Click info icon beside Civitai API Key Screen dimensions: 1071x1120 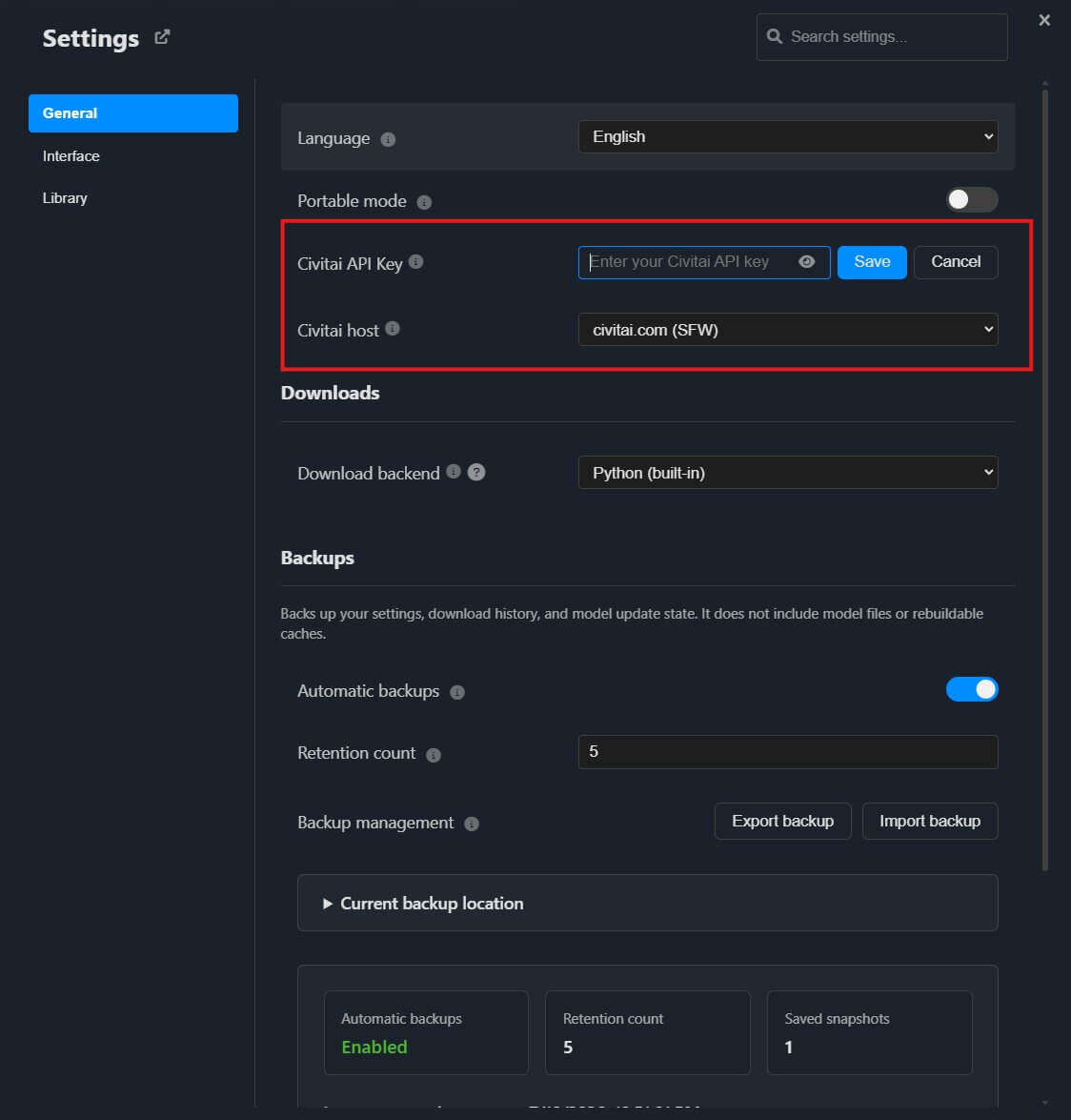click(415, 261)
